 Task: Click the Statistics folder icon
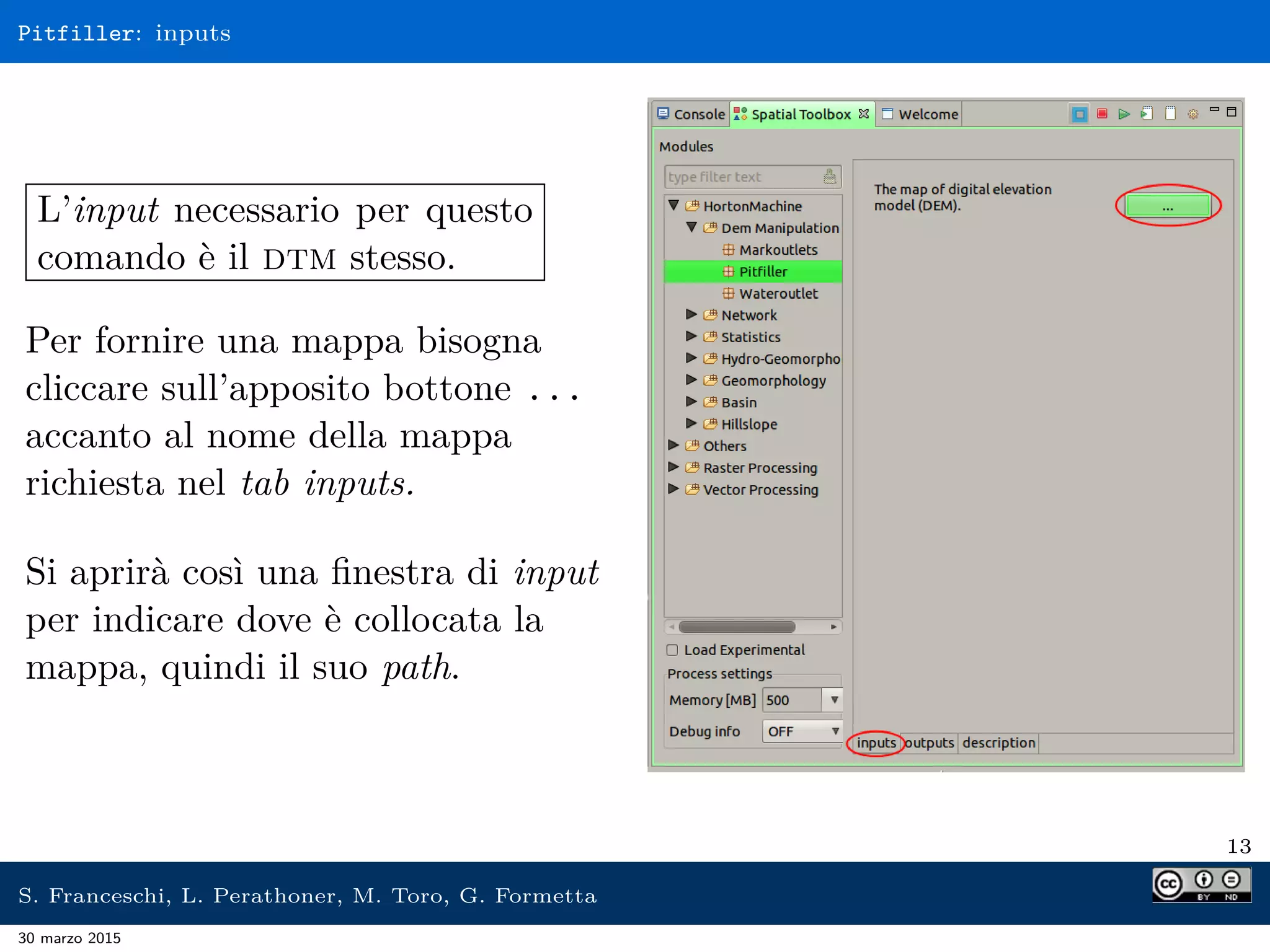tap(710, 336)
